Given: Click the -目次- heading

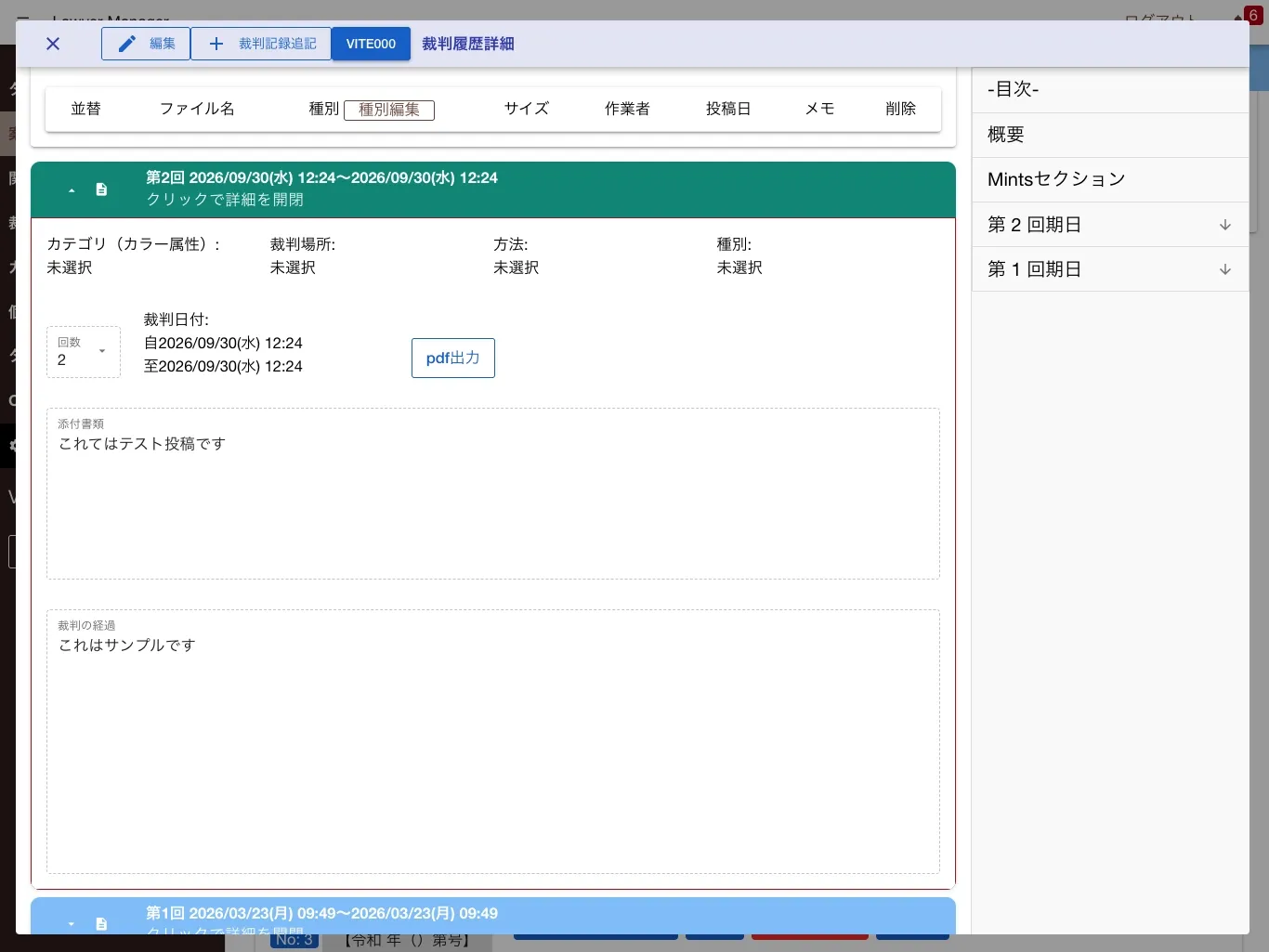Looking at the screenshot, I should point(1013,89).
